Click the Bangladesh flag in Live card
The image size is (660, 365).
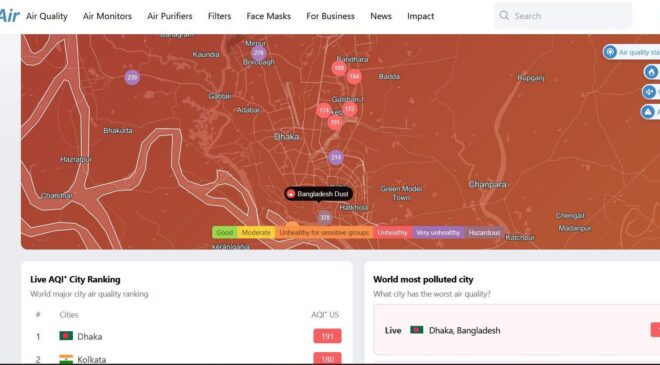click(417, 330)
